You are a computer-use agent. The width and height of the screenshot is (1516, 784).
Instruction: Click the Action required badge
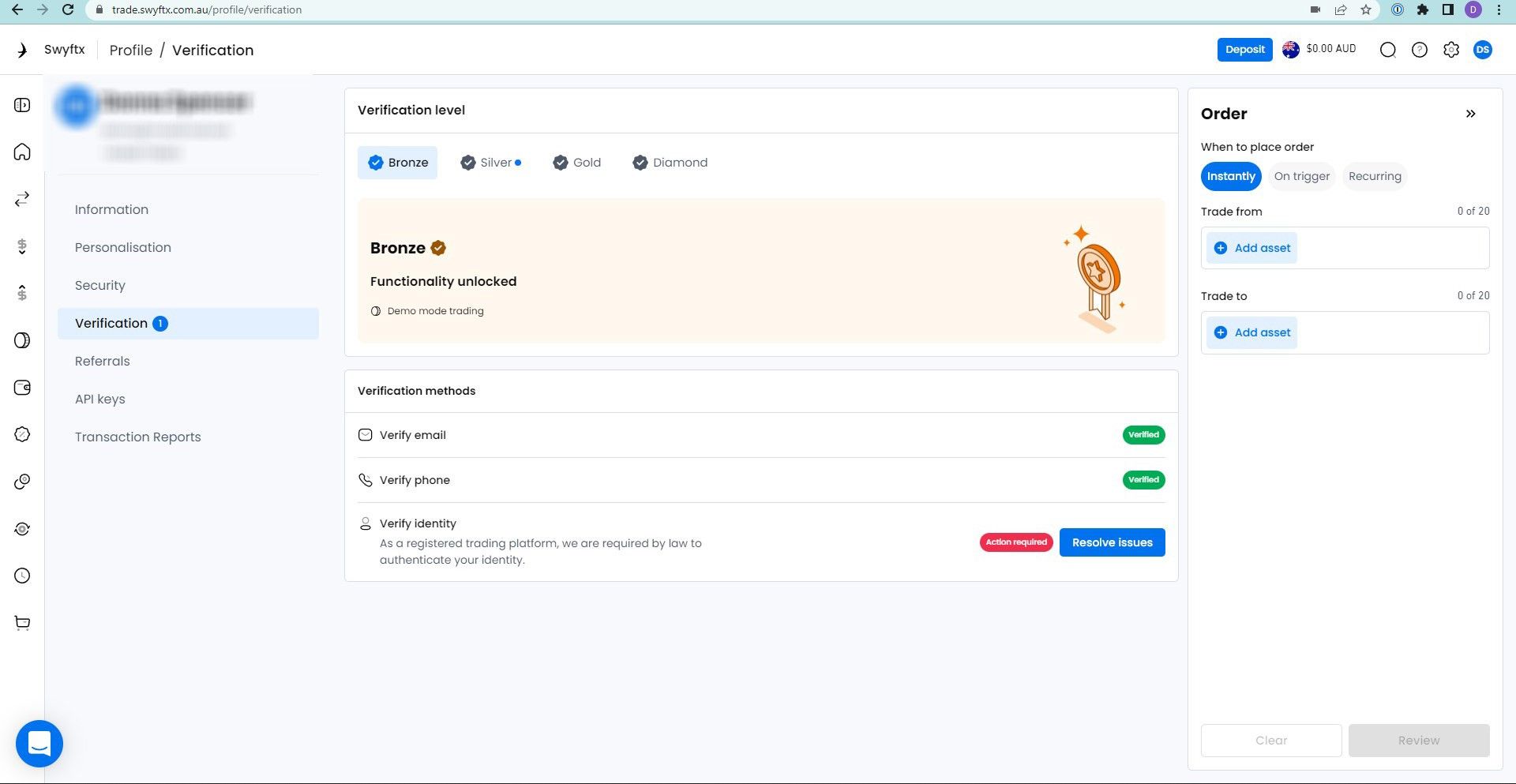point(1016,542)
